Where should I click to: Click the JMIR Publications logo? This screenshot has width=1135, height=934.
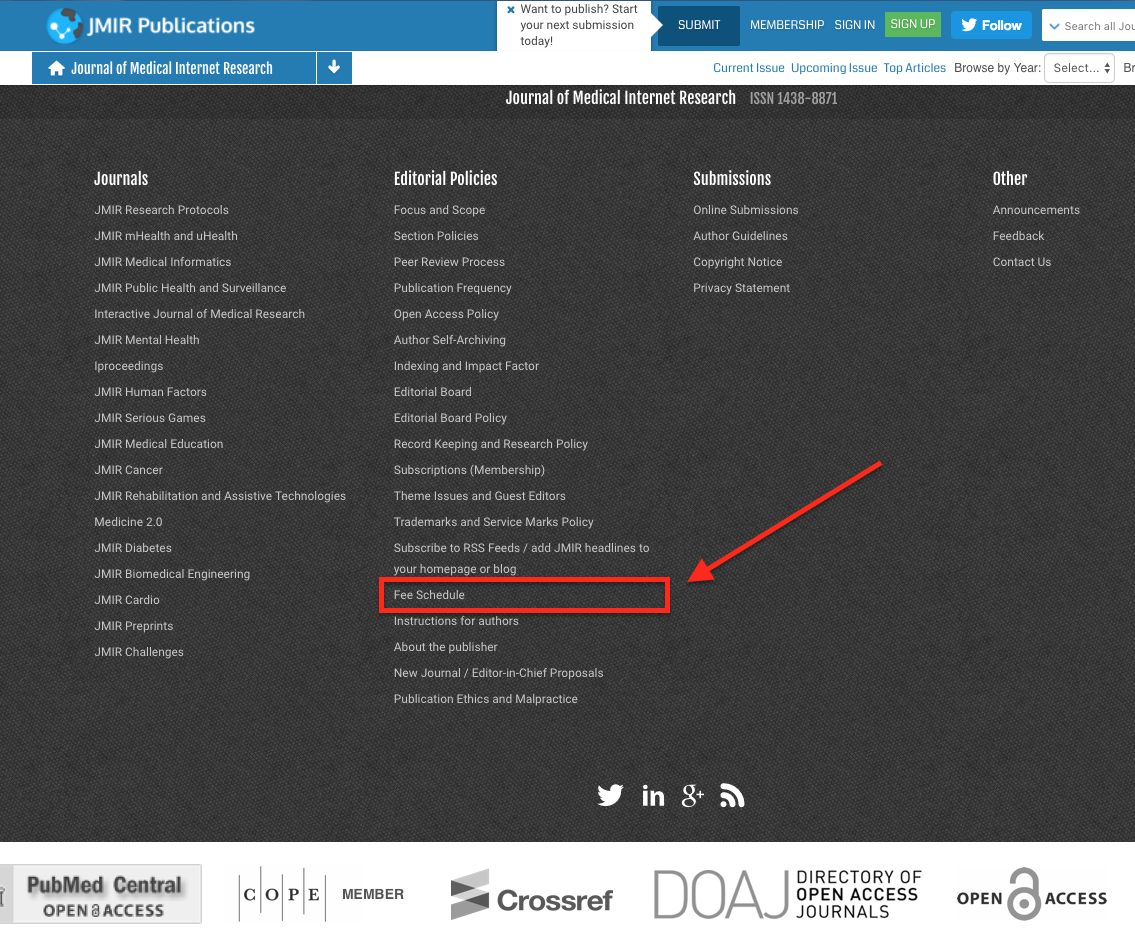pyautogui.click(x=151, y=25)
